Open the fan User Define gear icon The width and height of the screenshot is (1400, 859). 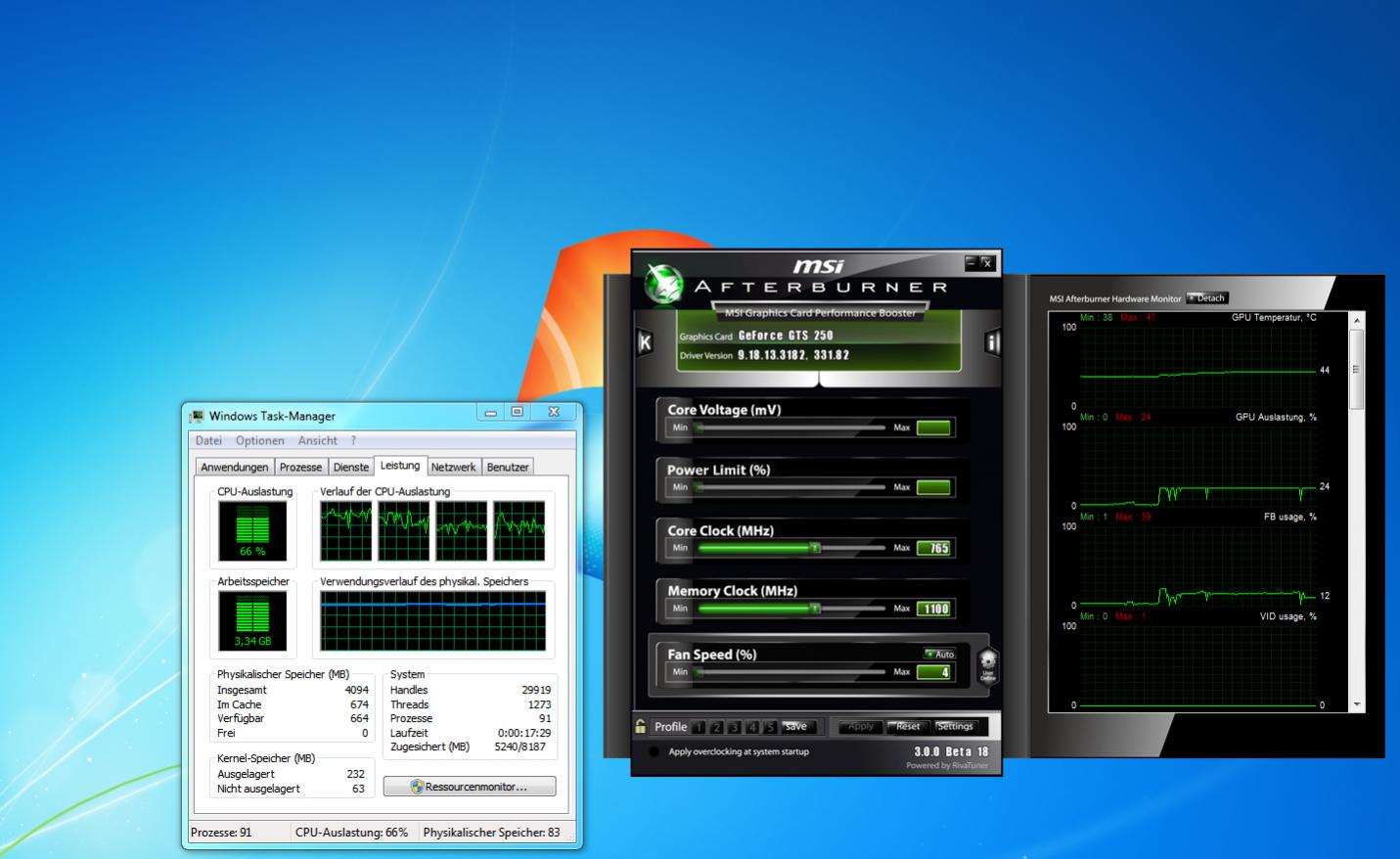click(x=987, y=663)
